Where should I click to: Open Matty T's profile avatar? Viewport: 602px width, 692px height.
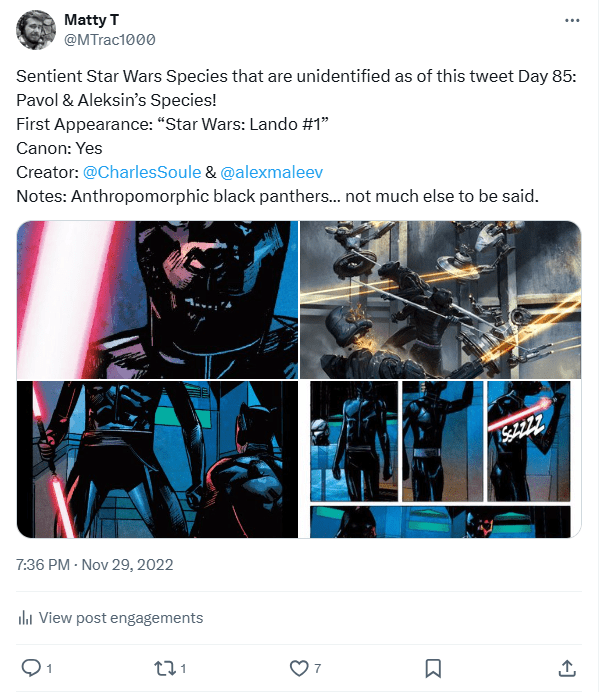point(36,30)
